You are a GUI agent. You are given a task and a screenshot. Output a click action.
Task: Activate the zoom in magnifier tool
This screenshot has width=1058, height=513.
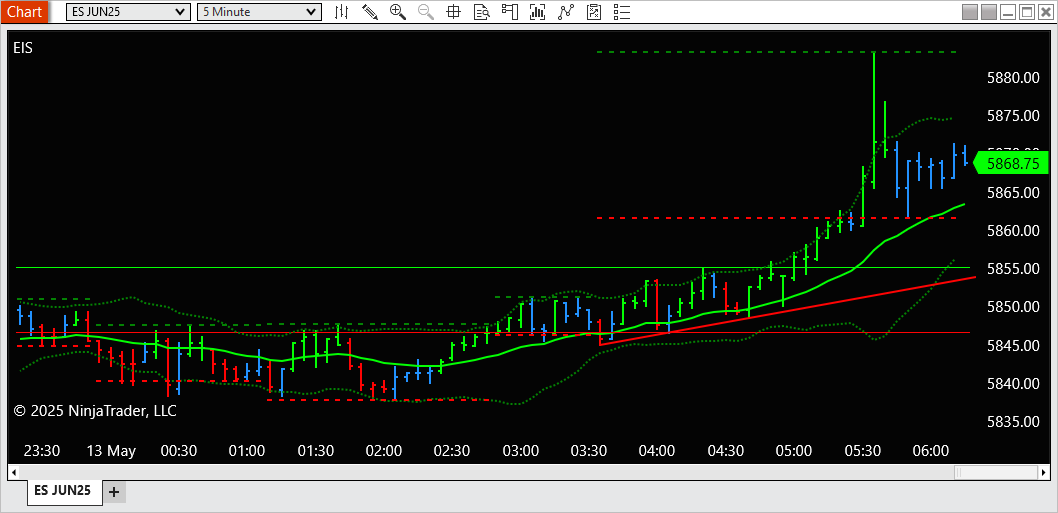(x=397, y=11)
